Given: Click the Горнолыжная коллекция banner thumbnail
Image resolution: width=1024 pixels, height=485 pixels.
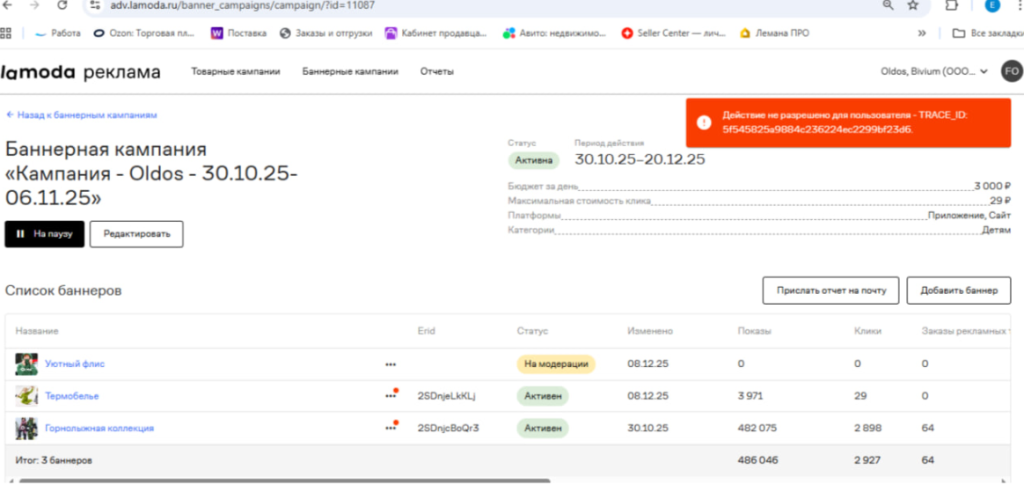Looking at the screenshot, I should point(27,428).
